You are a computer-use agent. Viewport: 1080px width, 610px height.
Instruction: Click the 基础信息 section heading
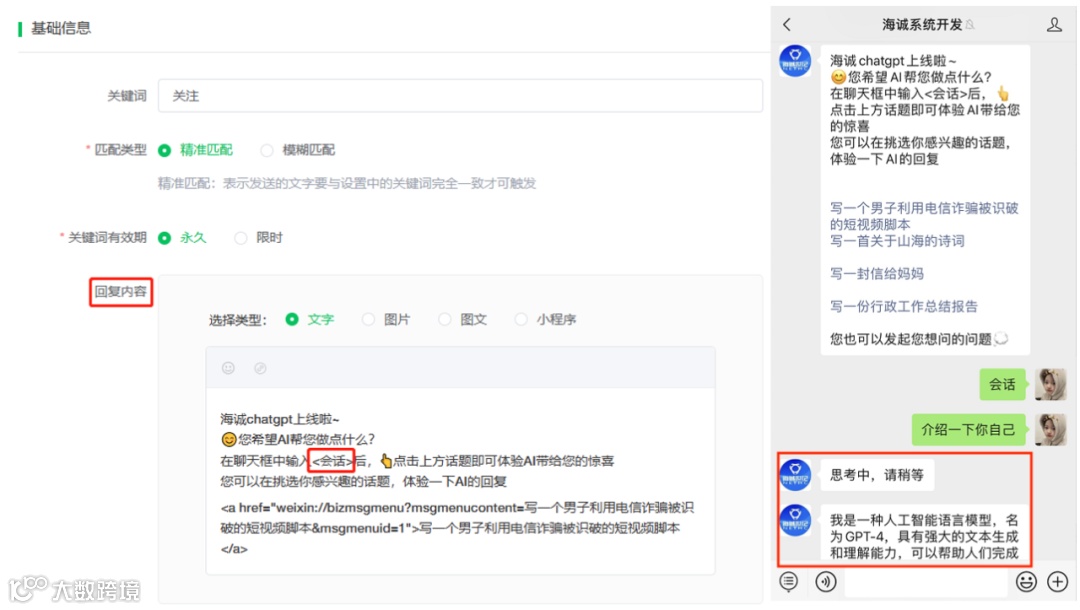(x=61, y=28)
